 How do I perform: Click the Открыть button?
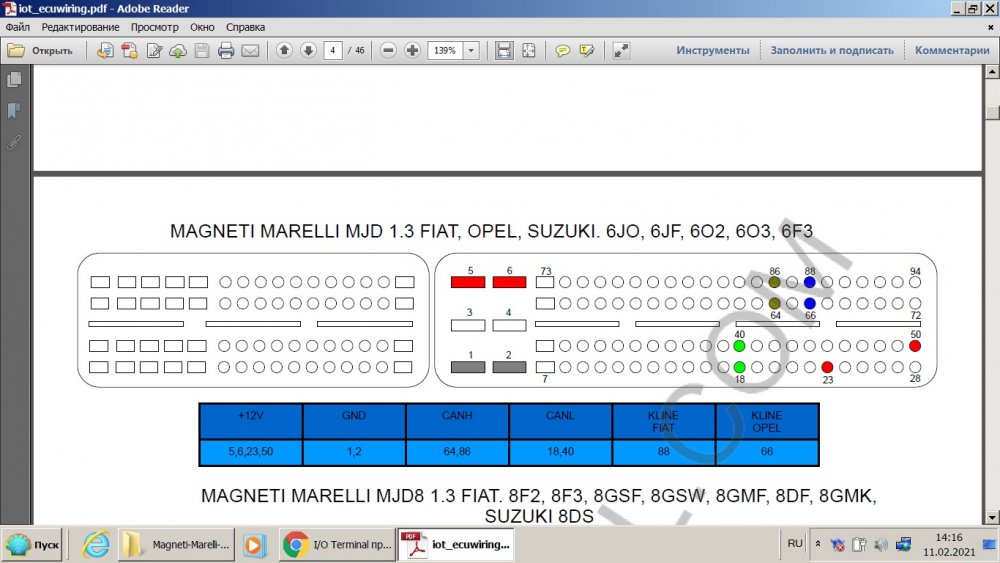(x=41, y=50)
